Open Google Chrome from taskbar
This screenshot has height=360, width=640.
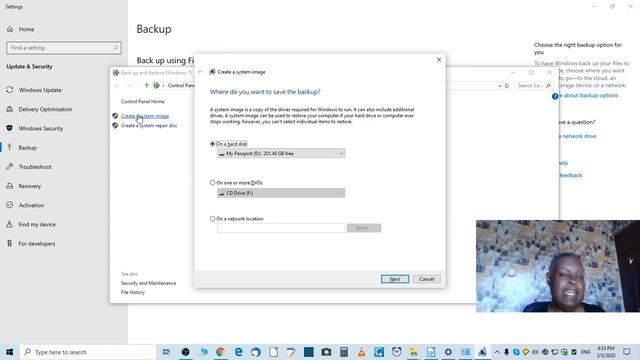pyautogui.click(x=220, y=352)
